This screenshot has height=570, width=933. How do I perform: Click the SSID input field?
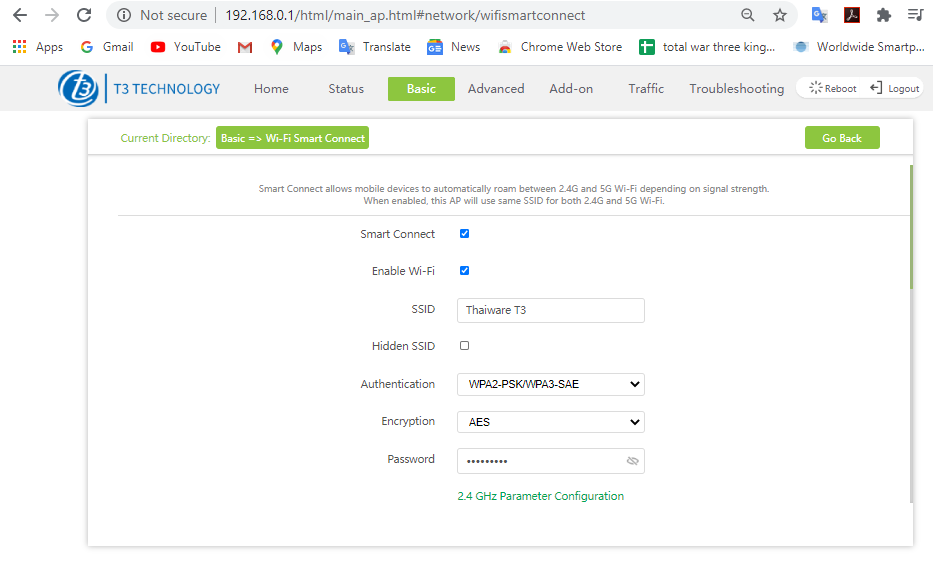[550, 310]
